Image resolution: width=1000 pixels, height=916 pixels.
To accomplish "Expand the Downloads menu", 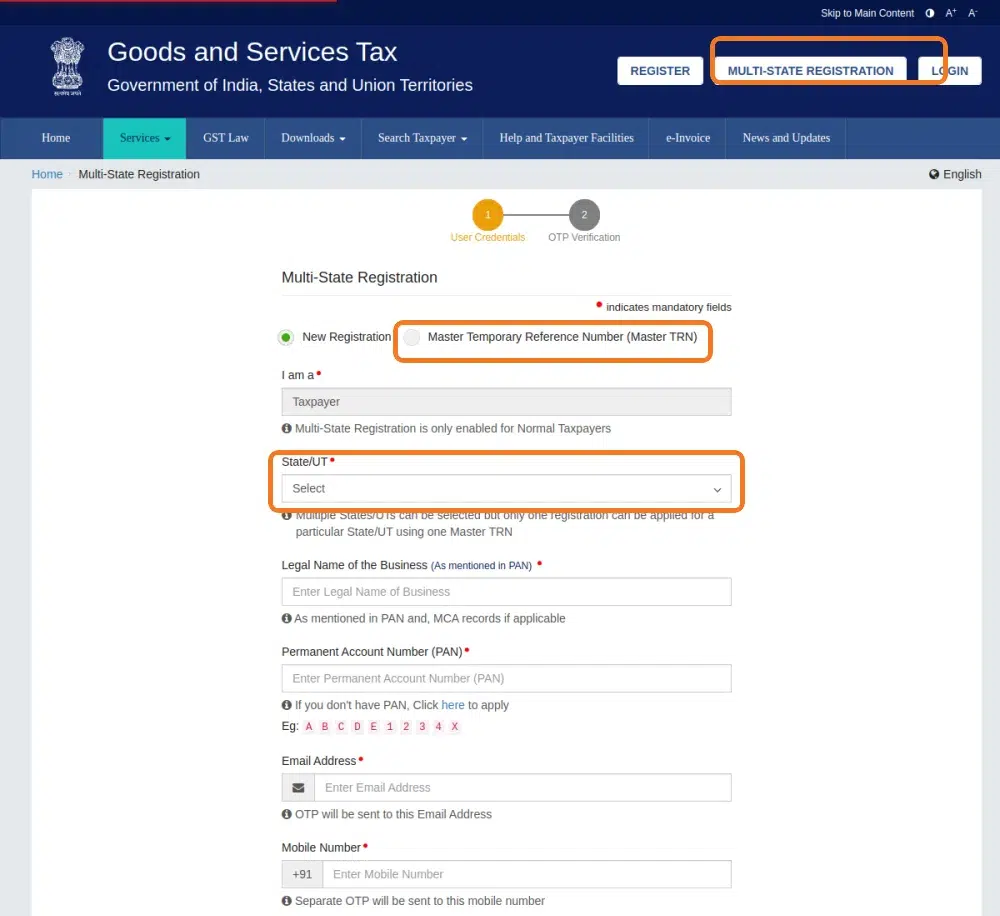I will point(313,138).
